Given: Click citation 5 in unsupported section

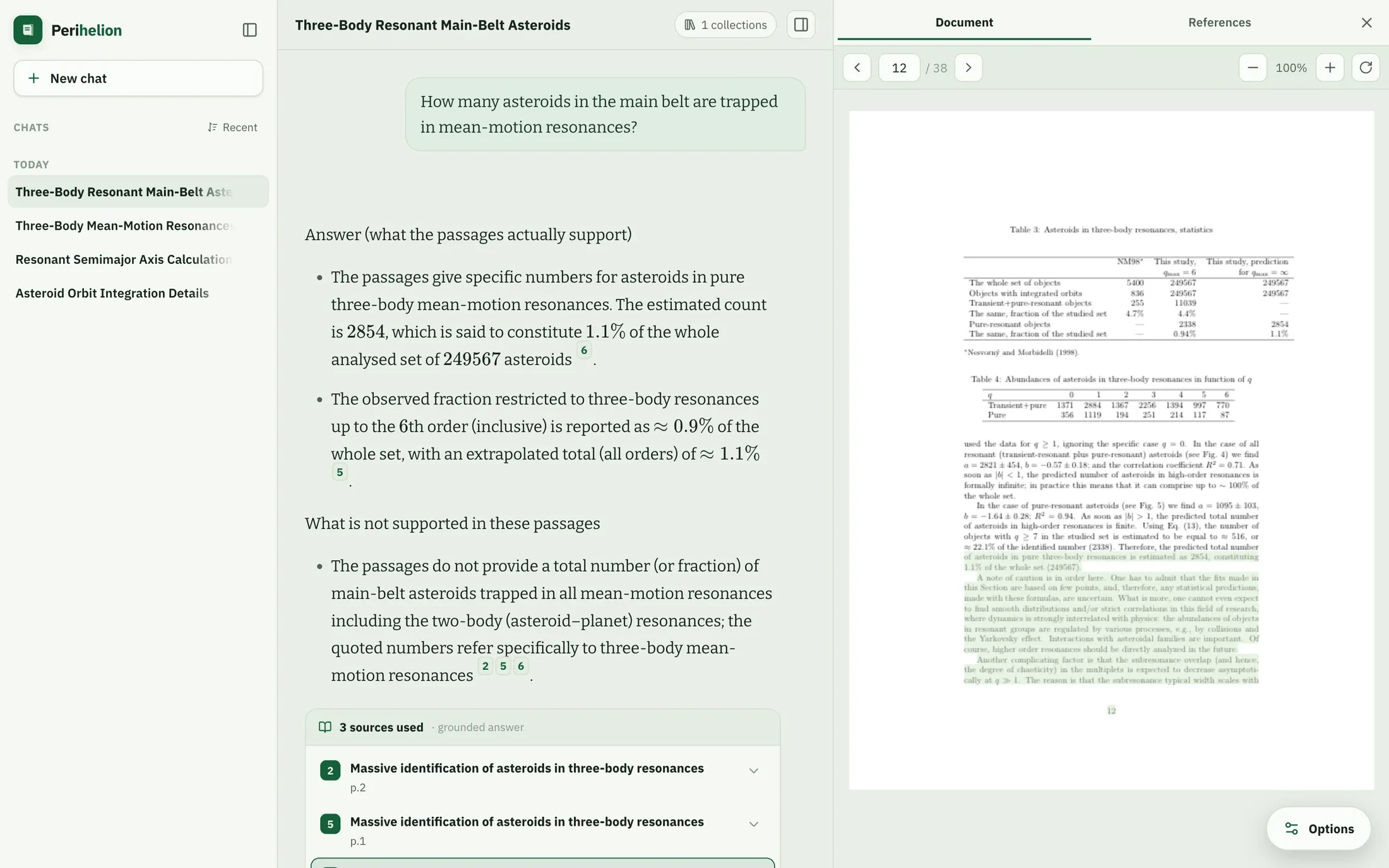Looking at the screenshot, I should pyautogui.click(x=503, y=666).
